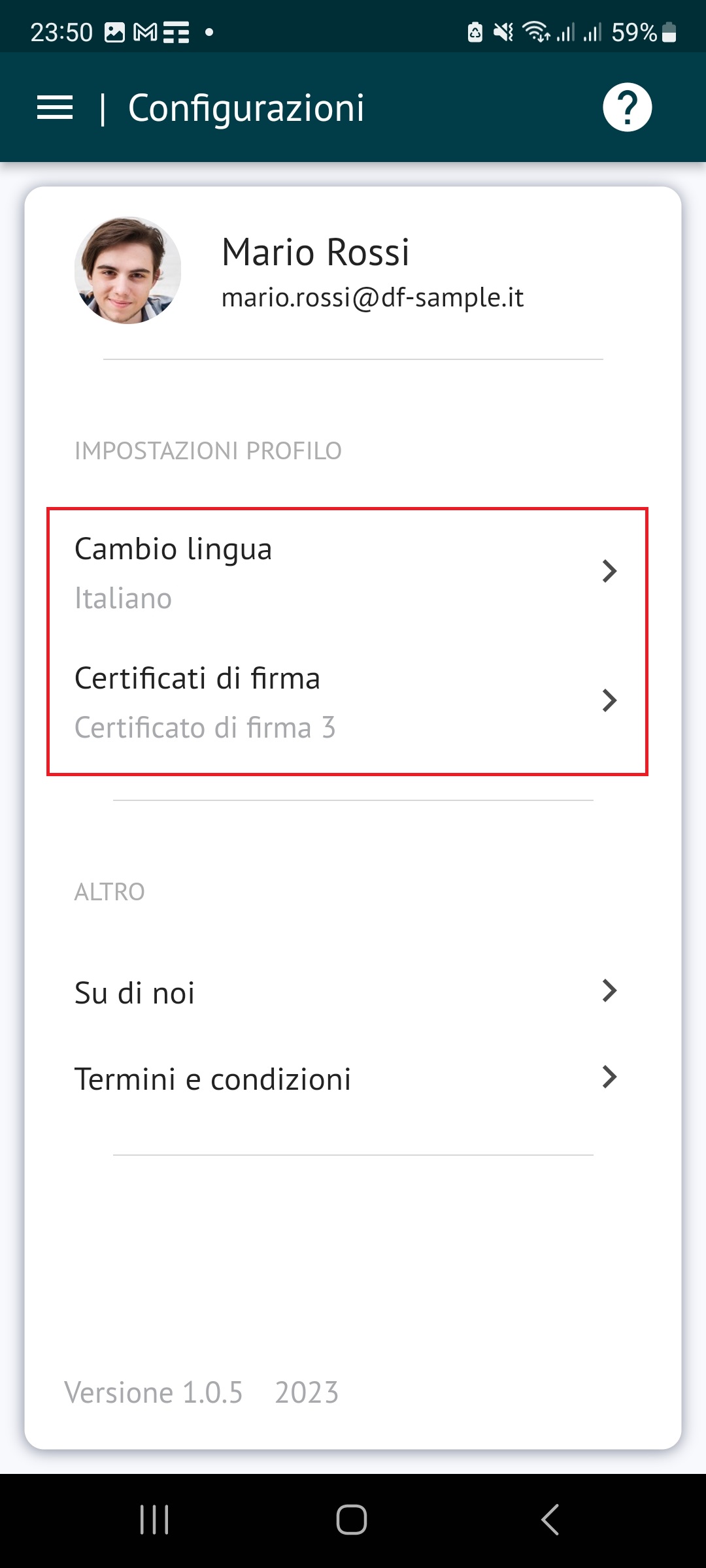Image resolution: width=706 pixels, height=1568 pixels.
Task: Tap the Wi-Fi status icon
Action: click(x=536, y=32)
